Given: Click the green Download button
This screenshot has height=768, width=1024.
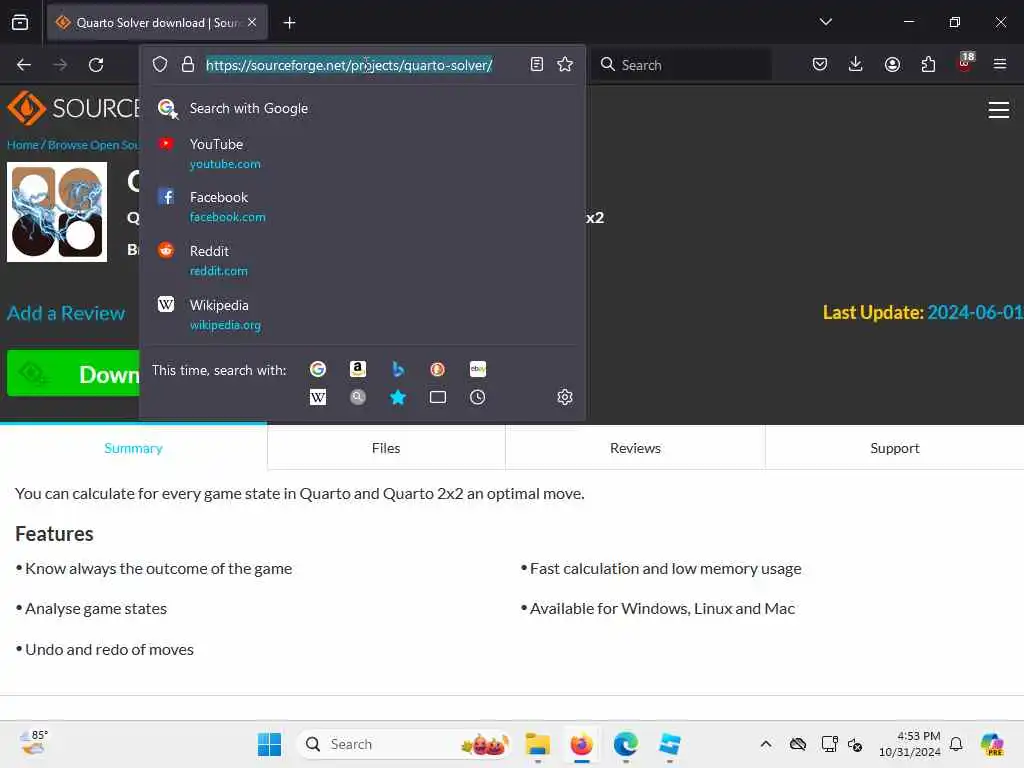Looking at the screenshot, I should [73, 374].
